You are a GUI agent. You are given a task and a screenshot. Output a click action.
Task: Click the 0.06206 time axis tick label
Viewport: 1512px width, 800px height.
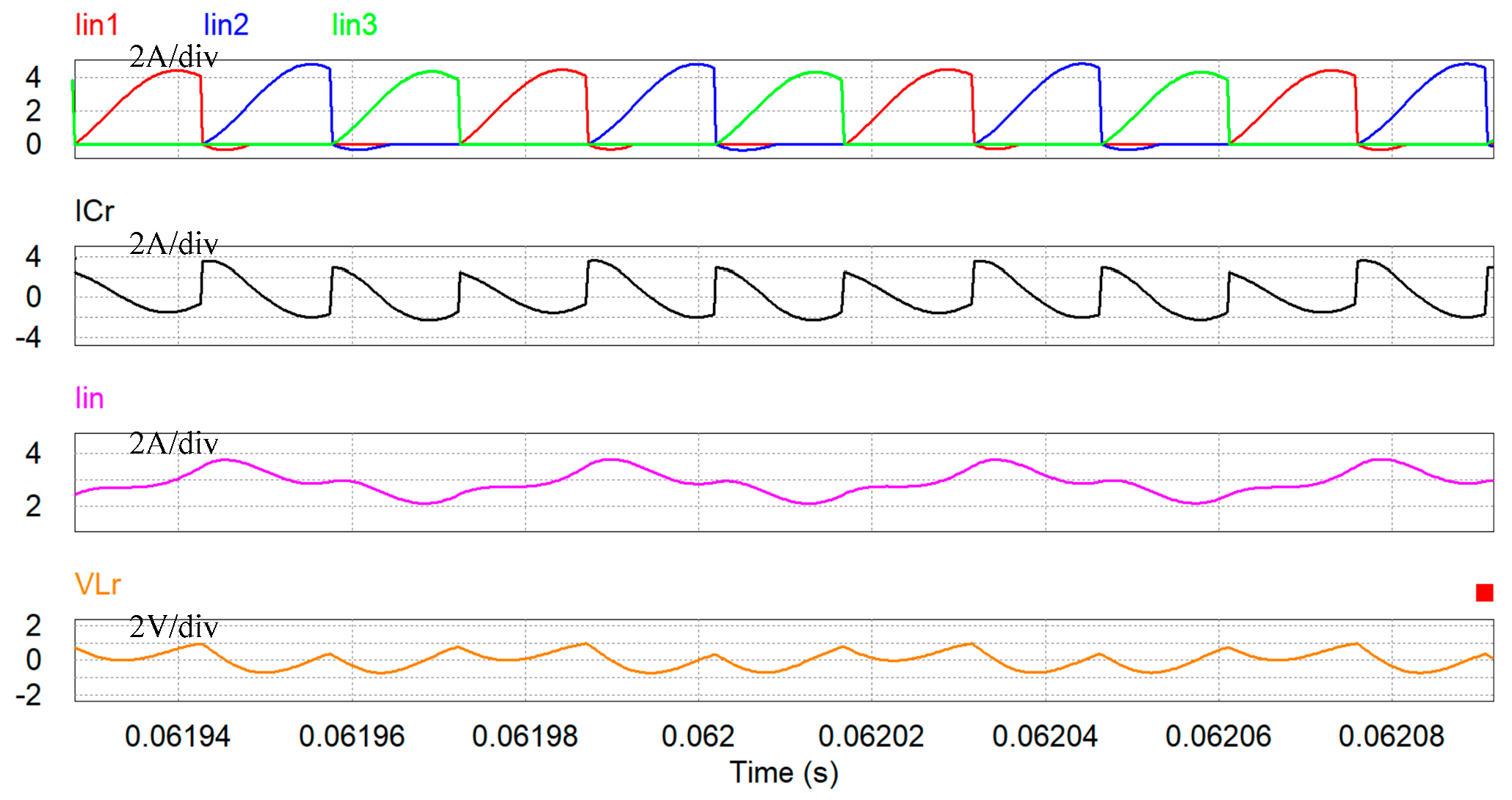click(1218, 736)
